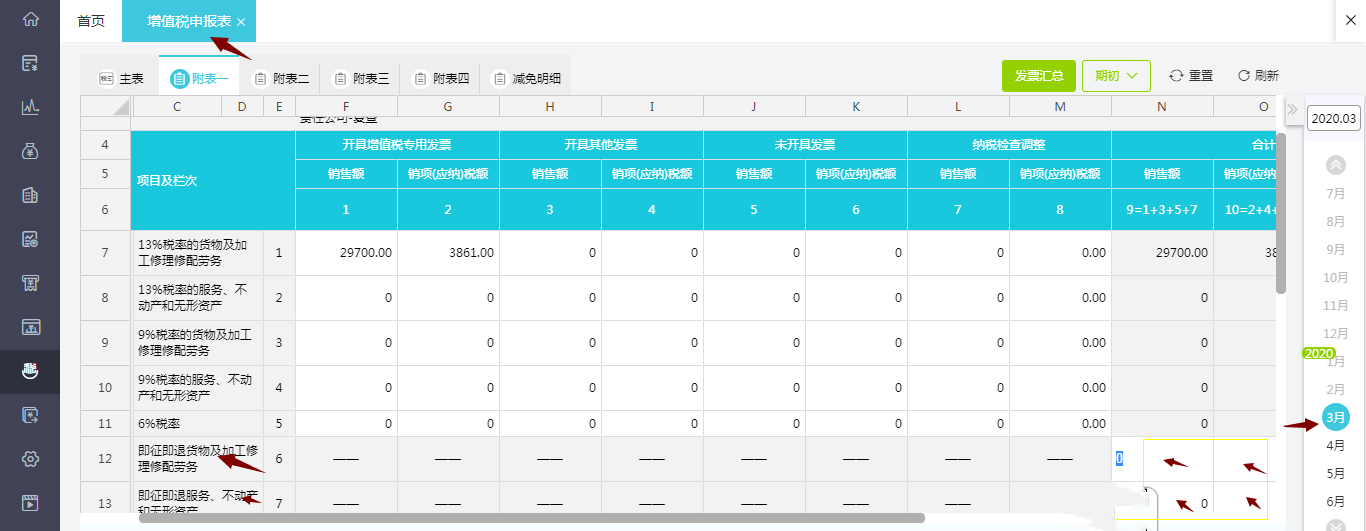Open the 减免明细 sheet tab
The height and width of the screenshot is (531, 1366).
click(525, 79)
